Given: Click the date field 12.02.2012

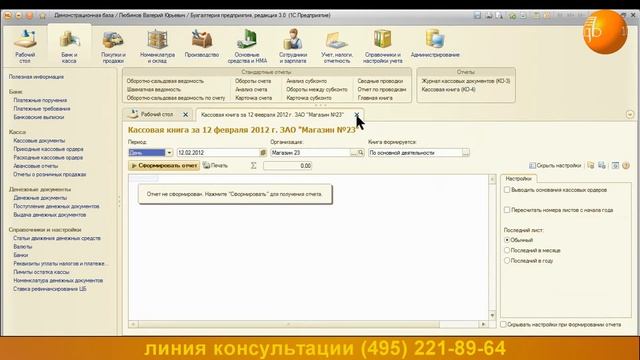Looking at the screenshot, I should tap(218, 153).
